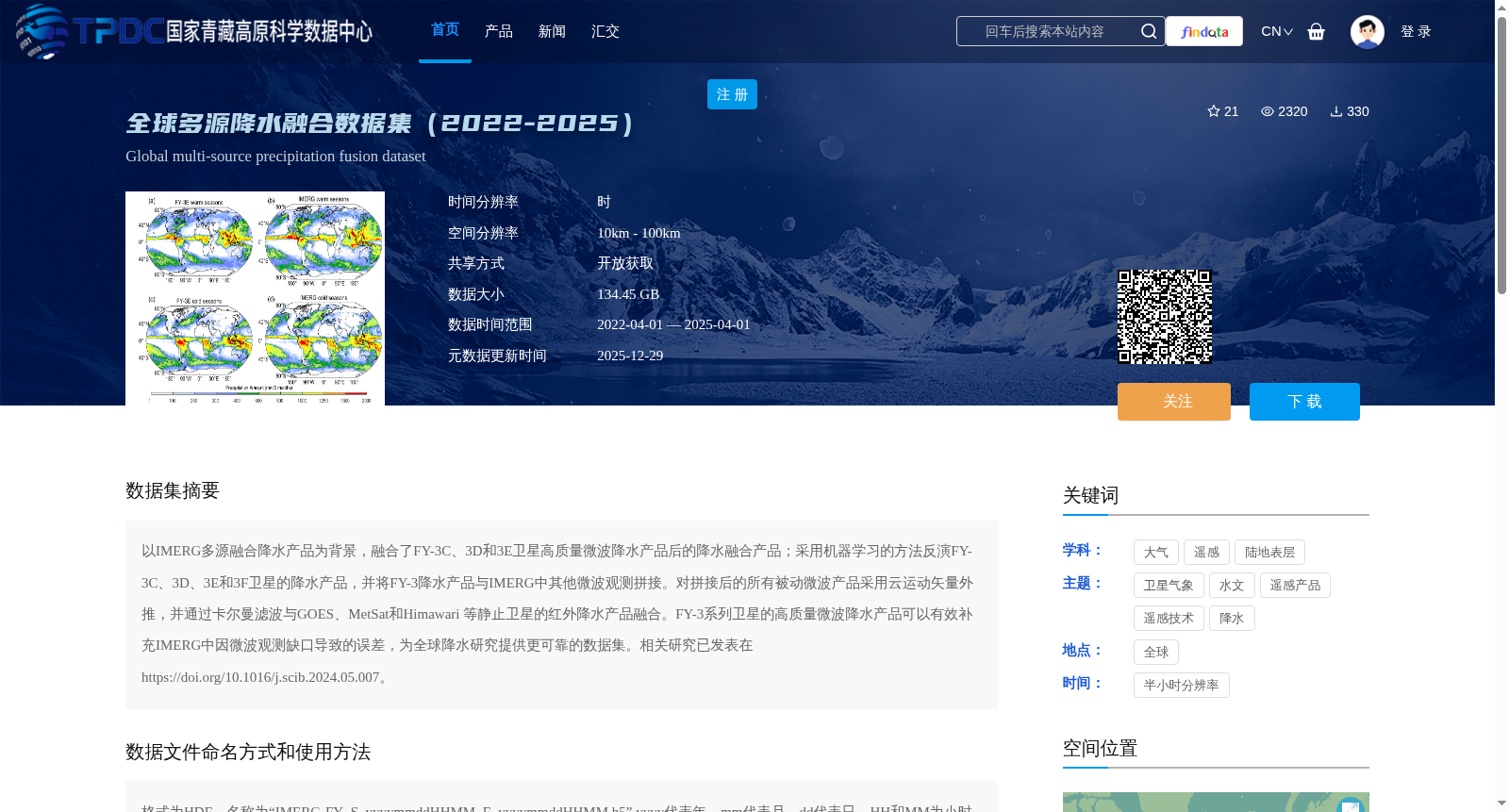Viewport: 1509px width, 812px height.
Task: Open the shopping basket icon
Action: pyautogui.click(x=1316, y=31)
